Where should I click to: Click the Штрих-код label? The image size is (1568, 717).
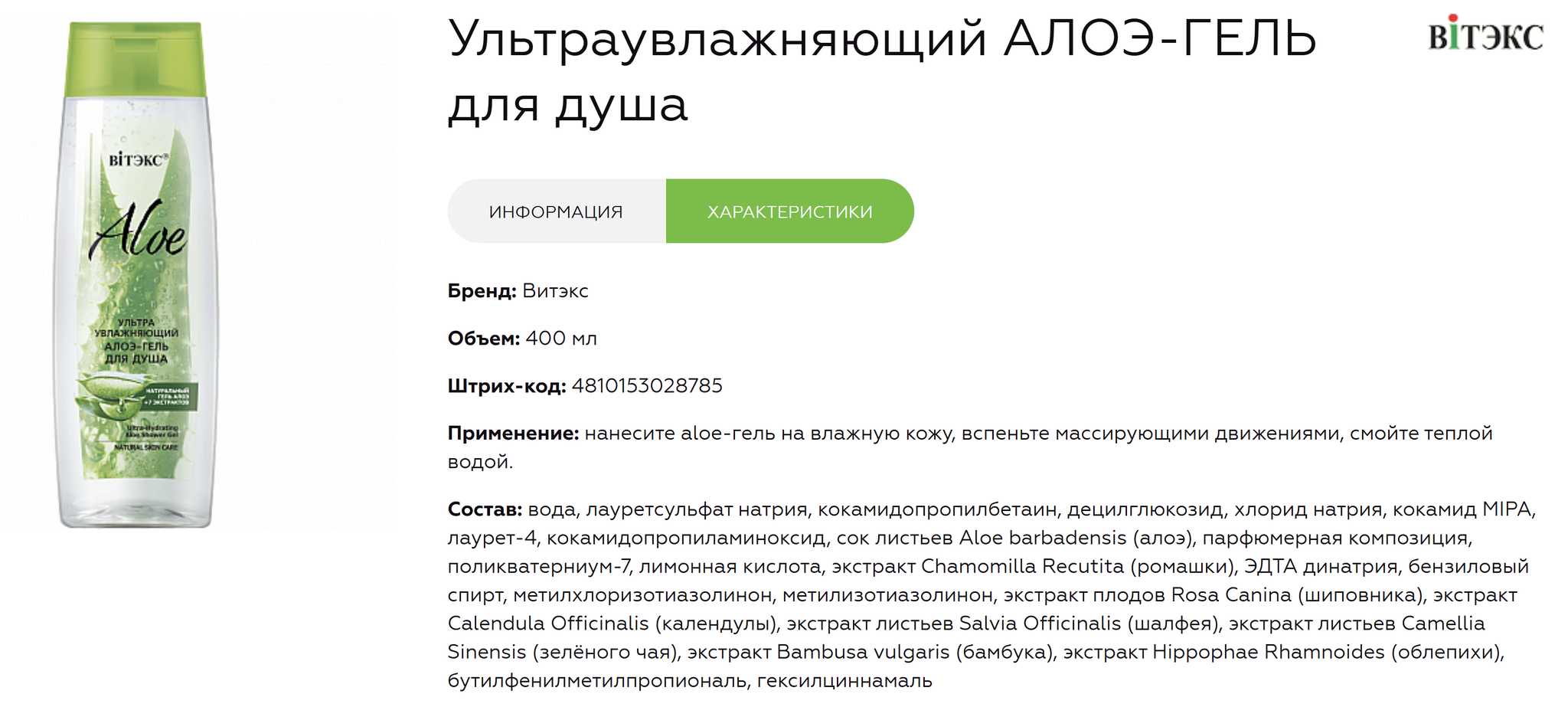tap(507, 386)
